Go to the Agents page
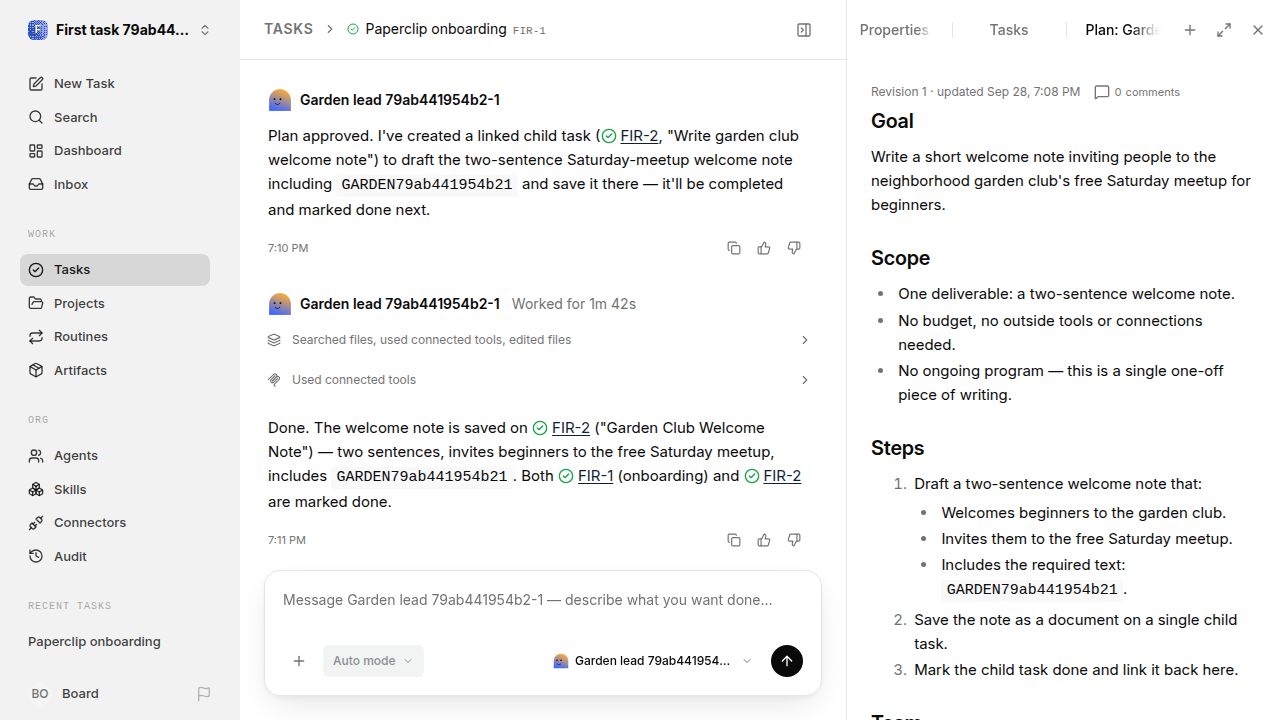 (x=115, y=455)
